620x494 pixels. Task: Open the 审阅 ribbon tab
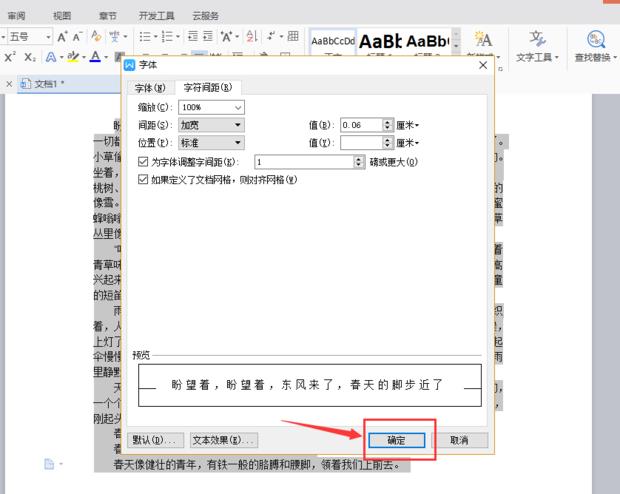pyautogui.click(x=16, y=16)
